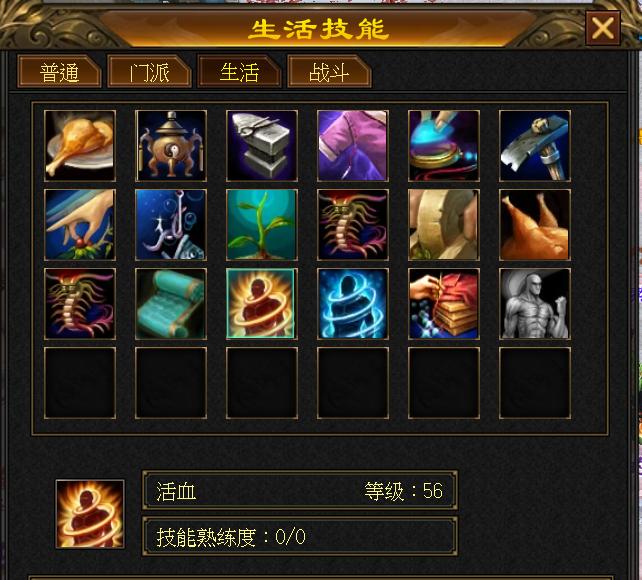This screenshot has height=580, width=642.
Task: Select the roast chicken leg cooking skill
Action: (80, 146)
